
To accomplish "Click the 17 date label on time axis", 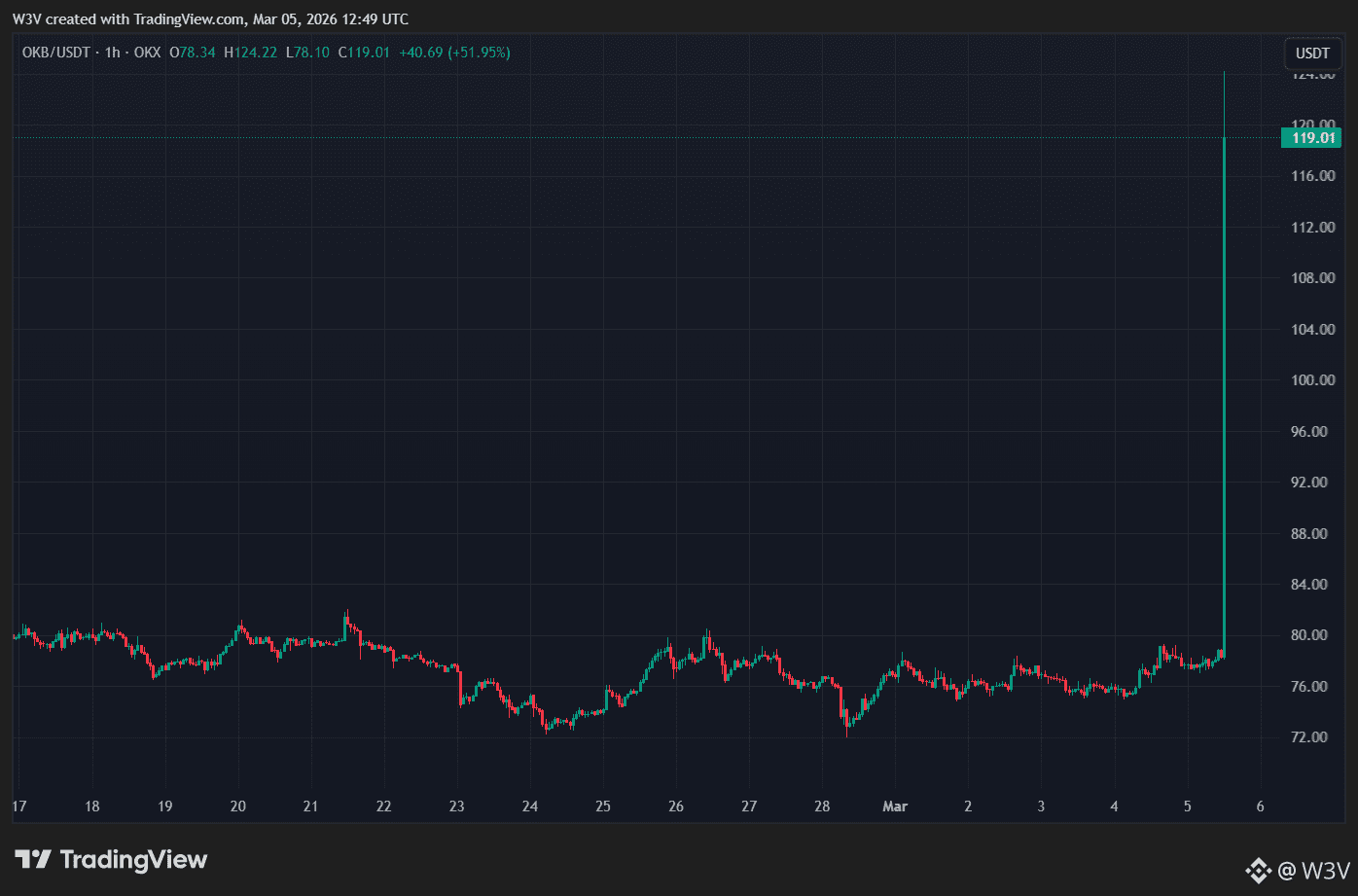I will pos(18,806).
